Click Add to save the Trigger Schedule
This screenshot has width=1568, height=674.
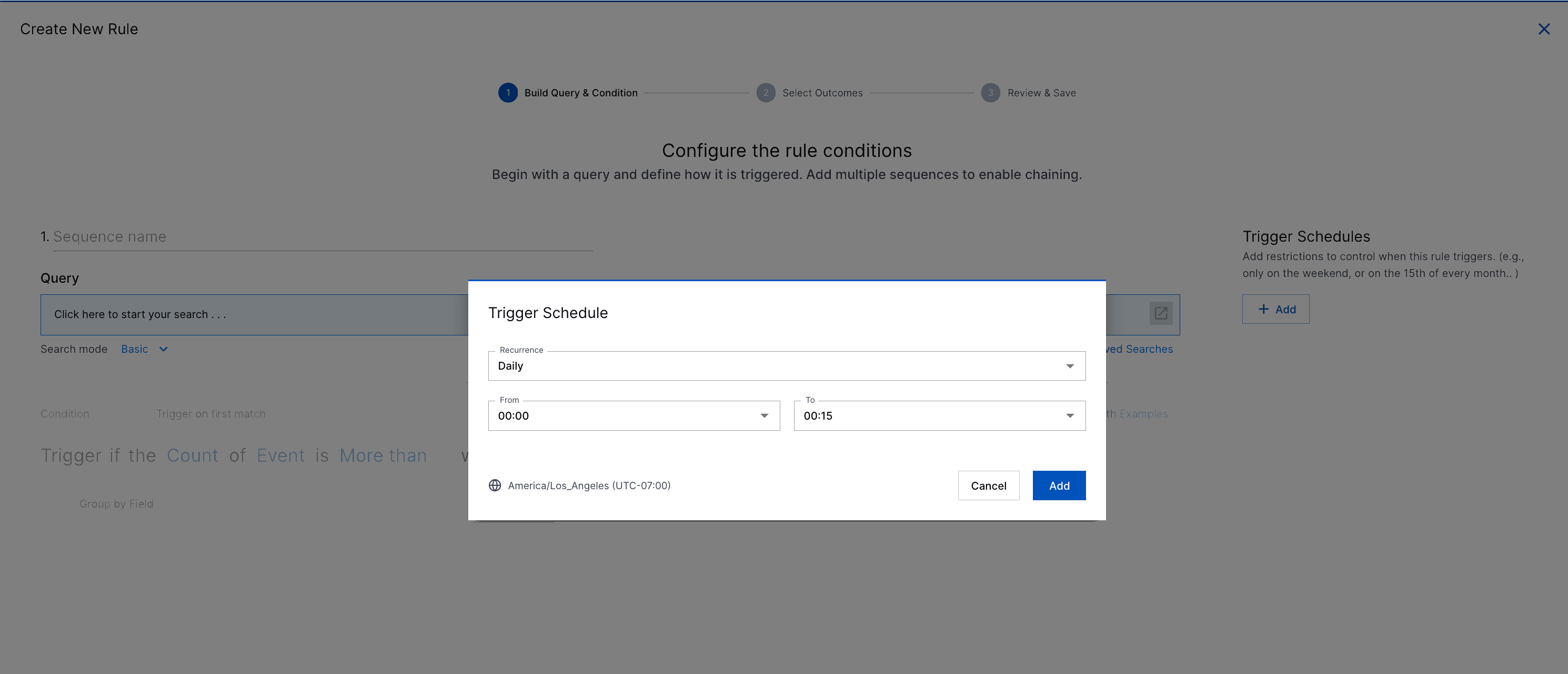coord(1059,485)
